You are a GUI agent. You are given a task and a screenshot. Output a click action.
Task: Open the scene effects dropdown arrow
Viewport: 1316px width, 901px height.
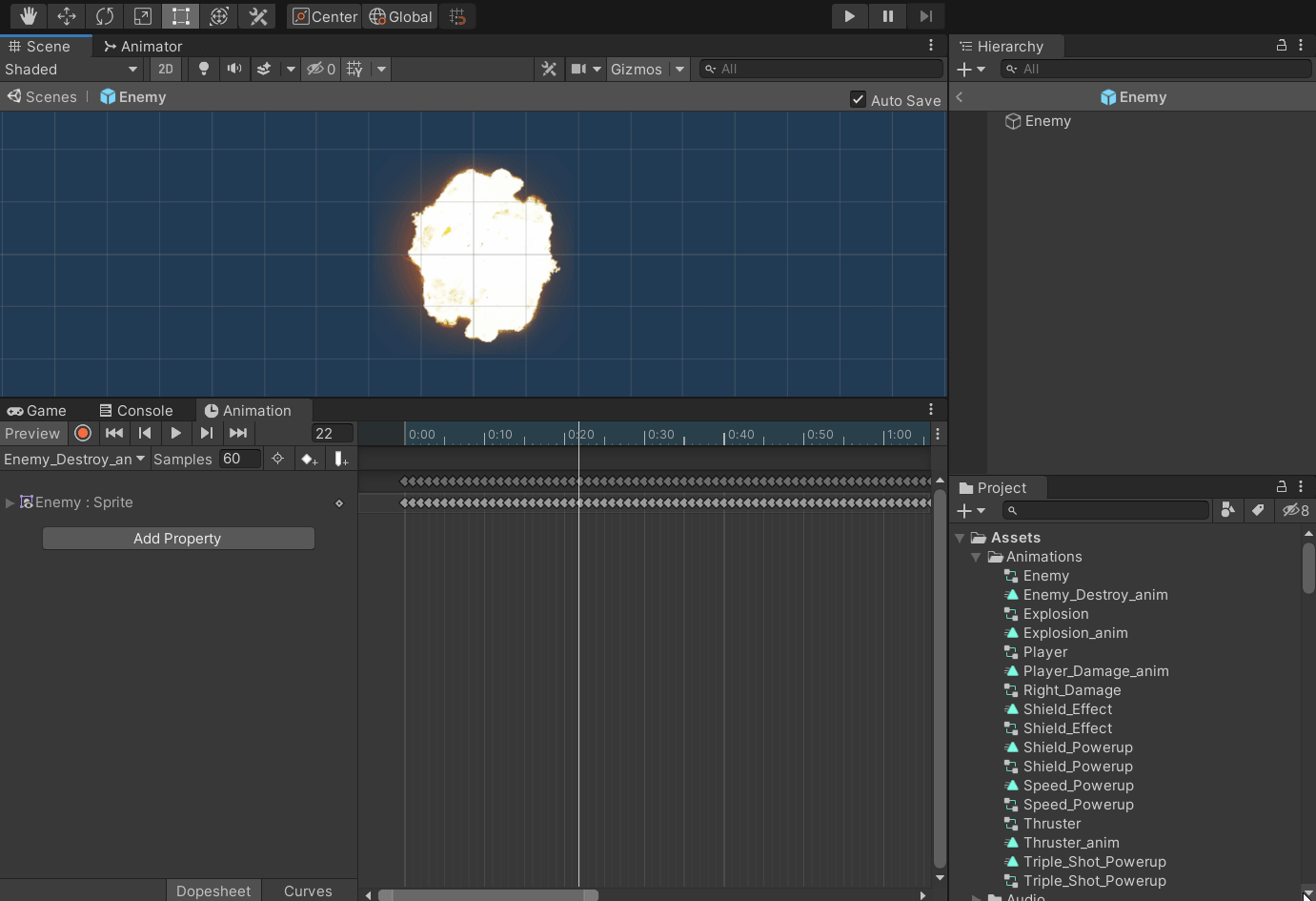(291, 69)
